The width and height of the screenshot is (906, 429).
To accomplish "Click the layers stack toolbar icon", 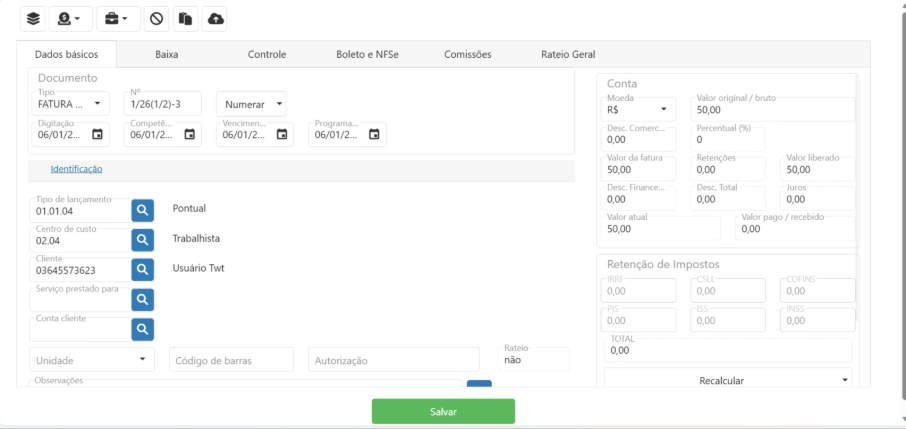I will click(34, 19).
